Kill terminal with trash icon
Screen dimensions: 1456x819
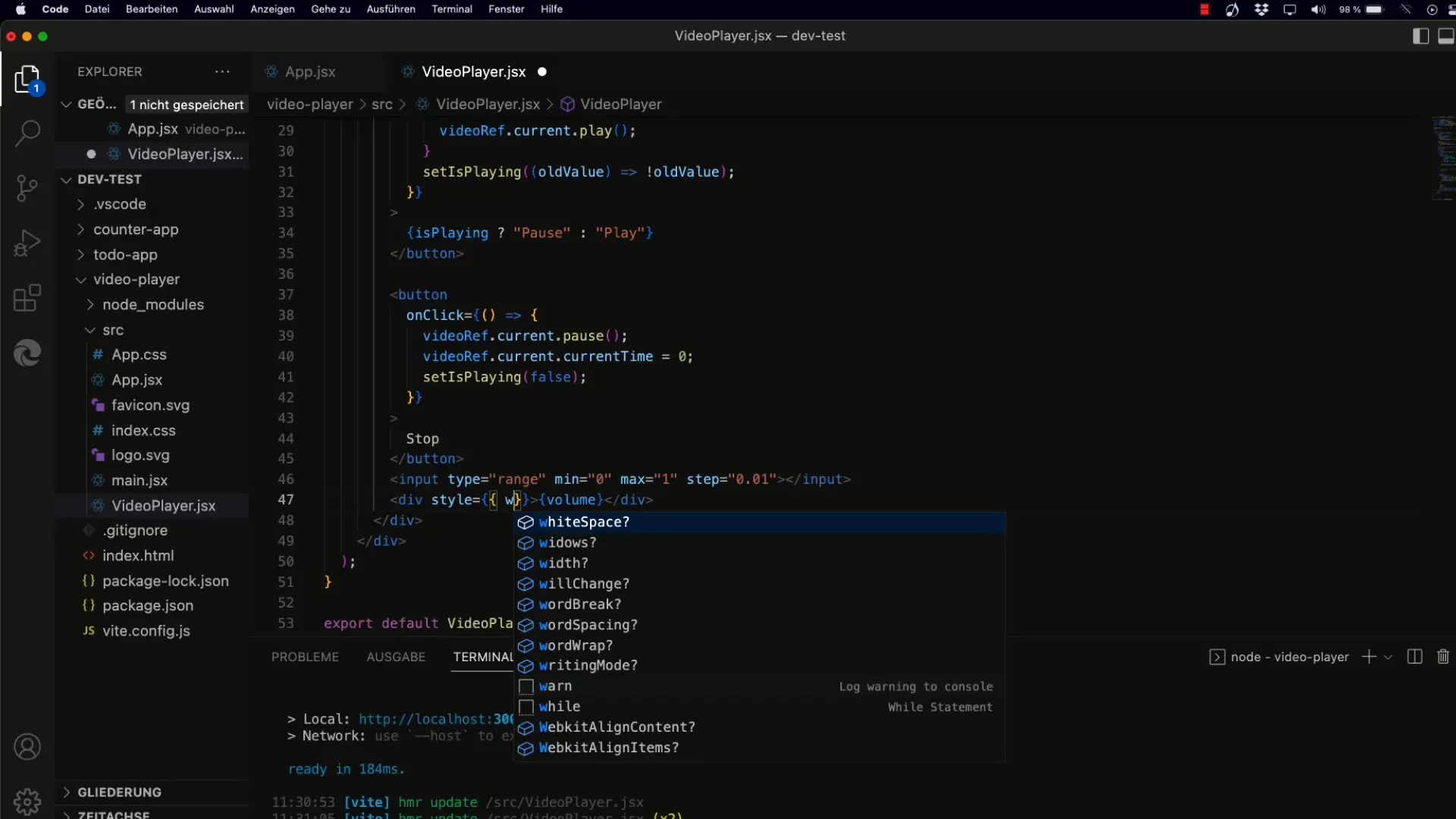[1443, 657]
